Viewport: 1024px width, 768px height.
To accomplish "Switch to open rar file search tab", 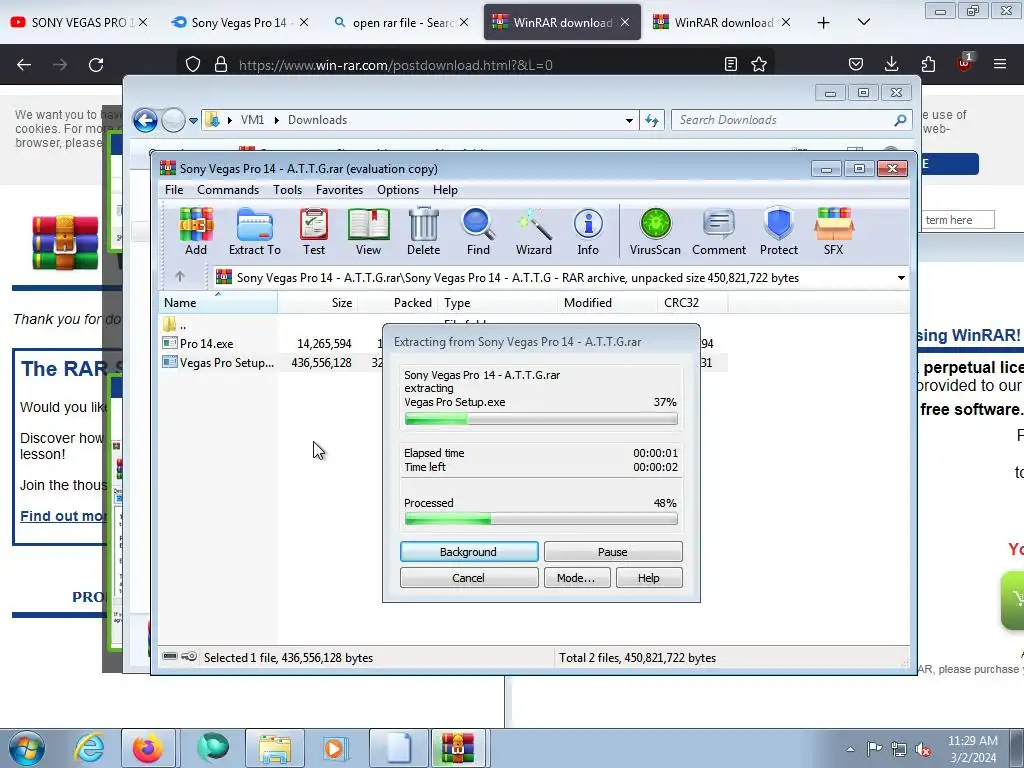I will pyautogui.click(x=402, y=22).
